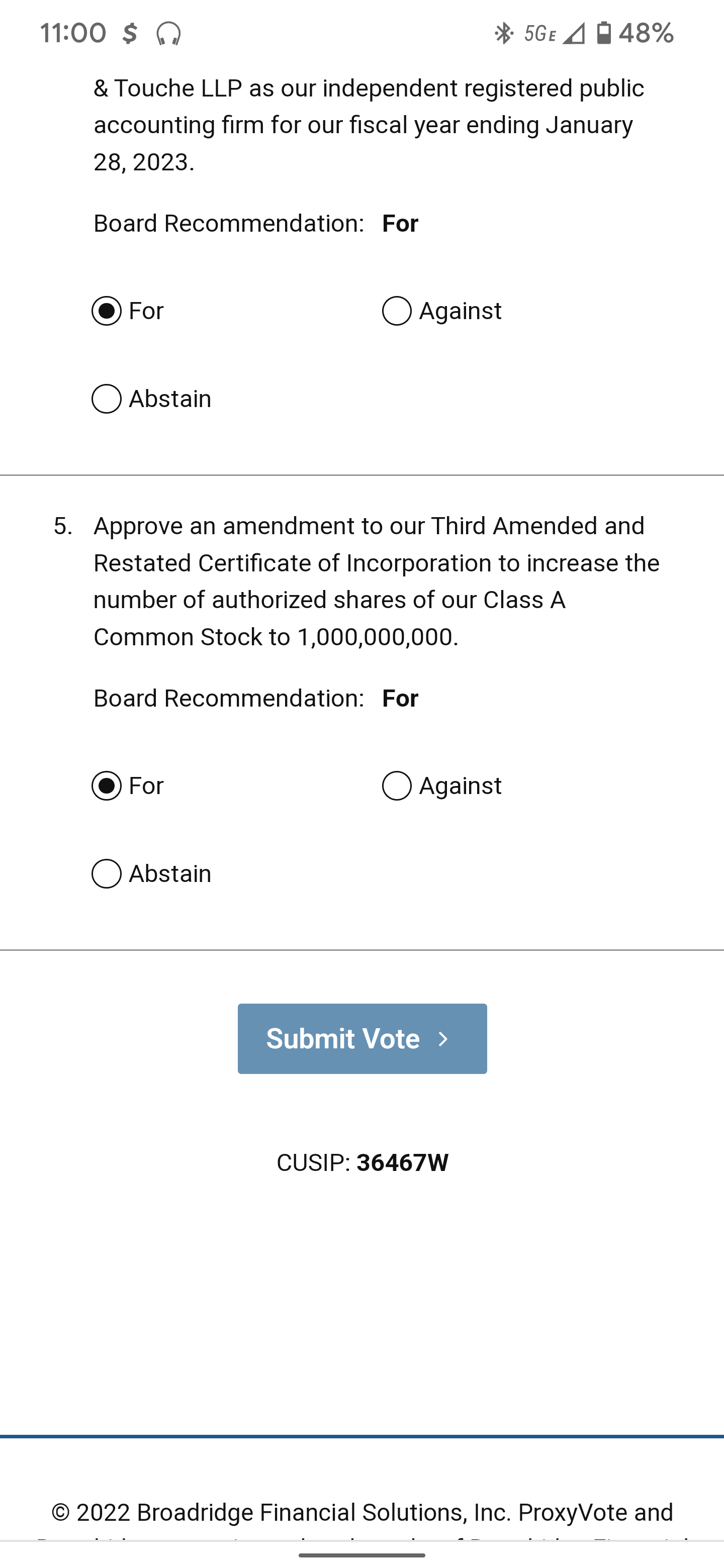
Task: Tap the battery icon in status bar
Action: point(603,33)
